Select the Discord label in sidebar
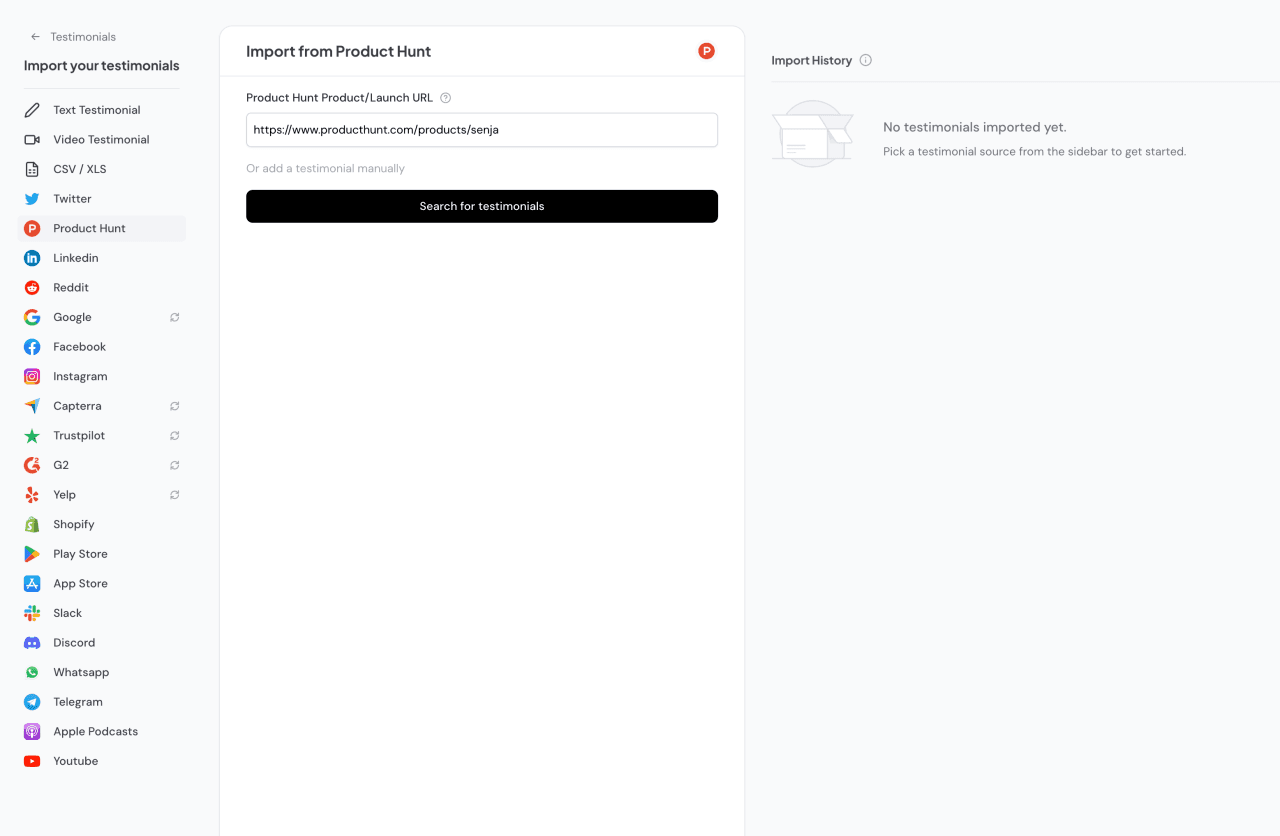 click(x=74, y=643)
